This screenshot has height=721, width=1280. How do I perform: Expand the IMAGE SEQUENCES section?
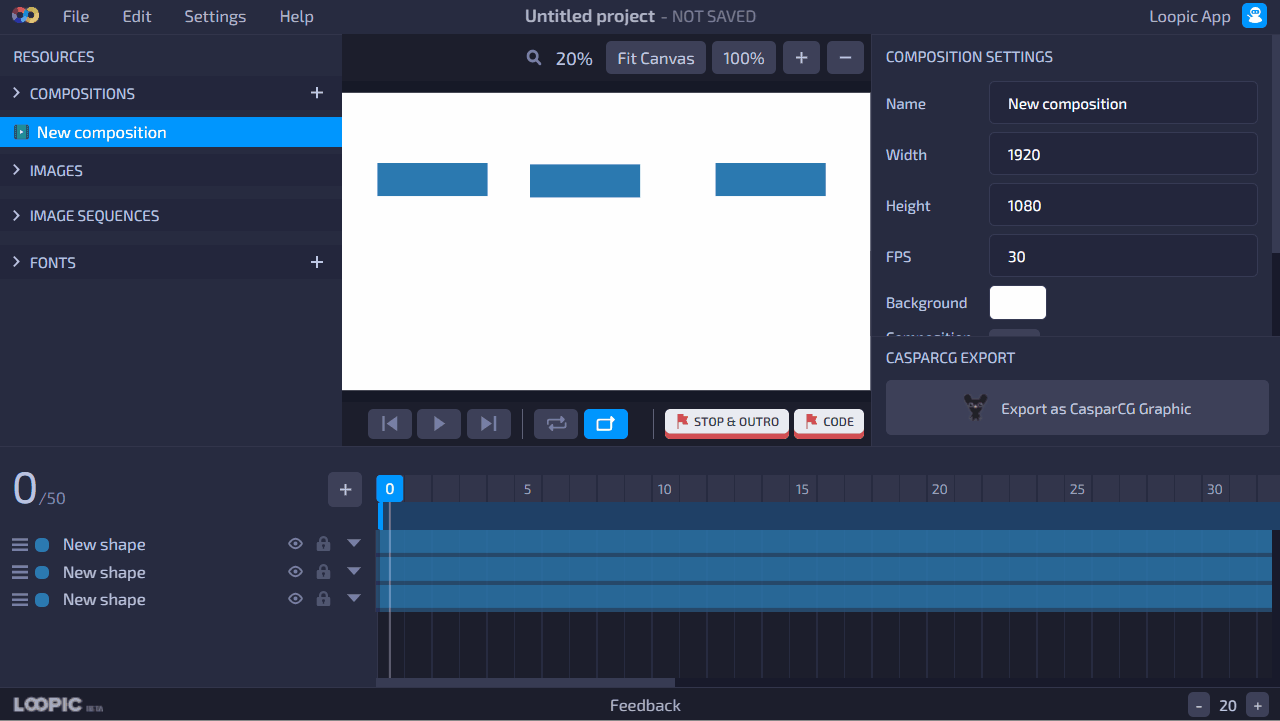click(x=16, y=215)
